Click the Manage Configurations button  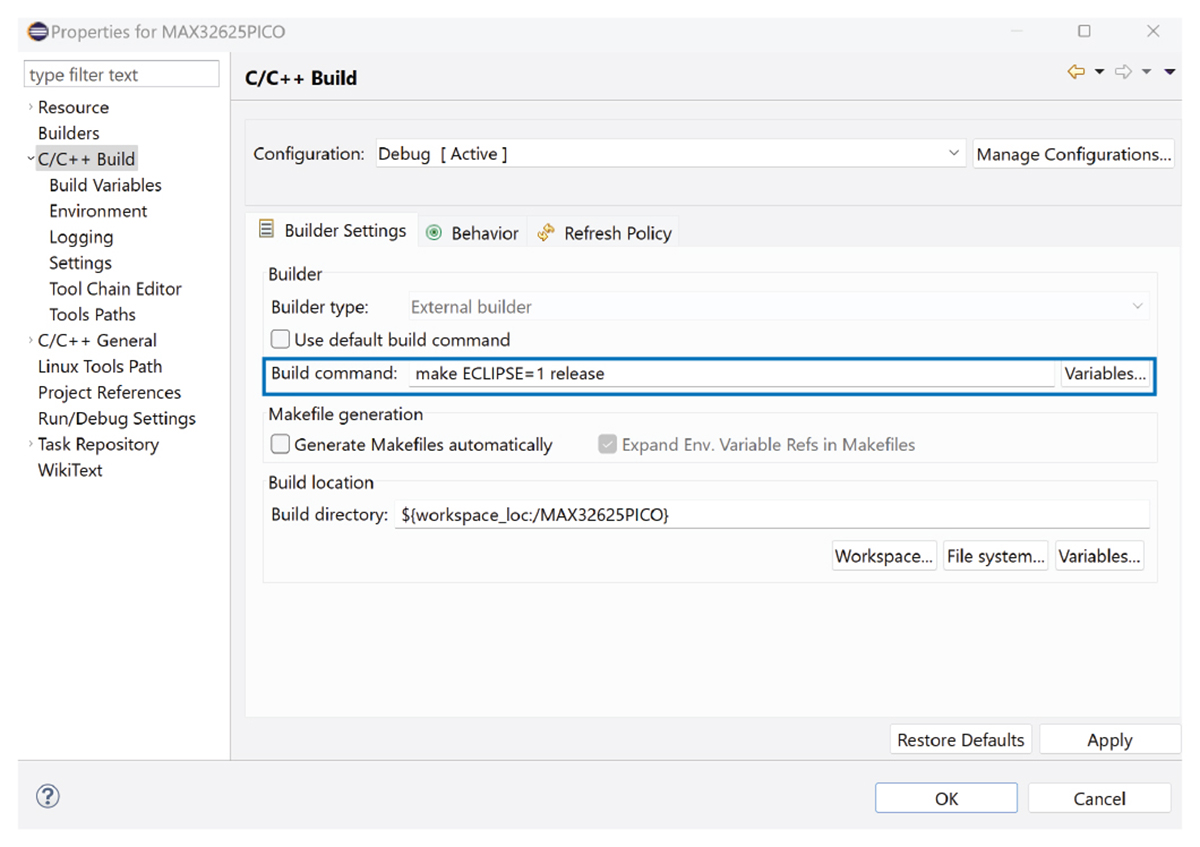pos(1073,154)
